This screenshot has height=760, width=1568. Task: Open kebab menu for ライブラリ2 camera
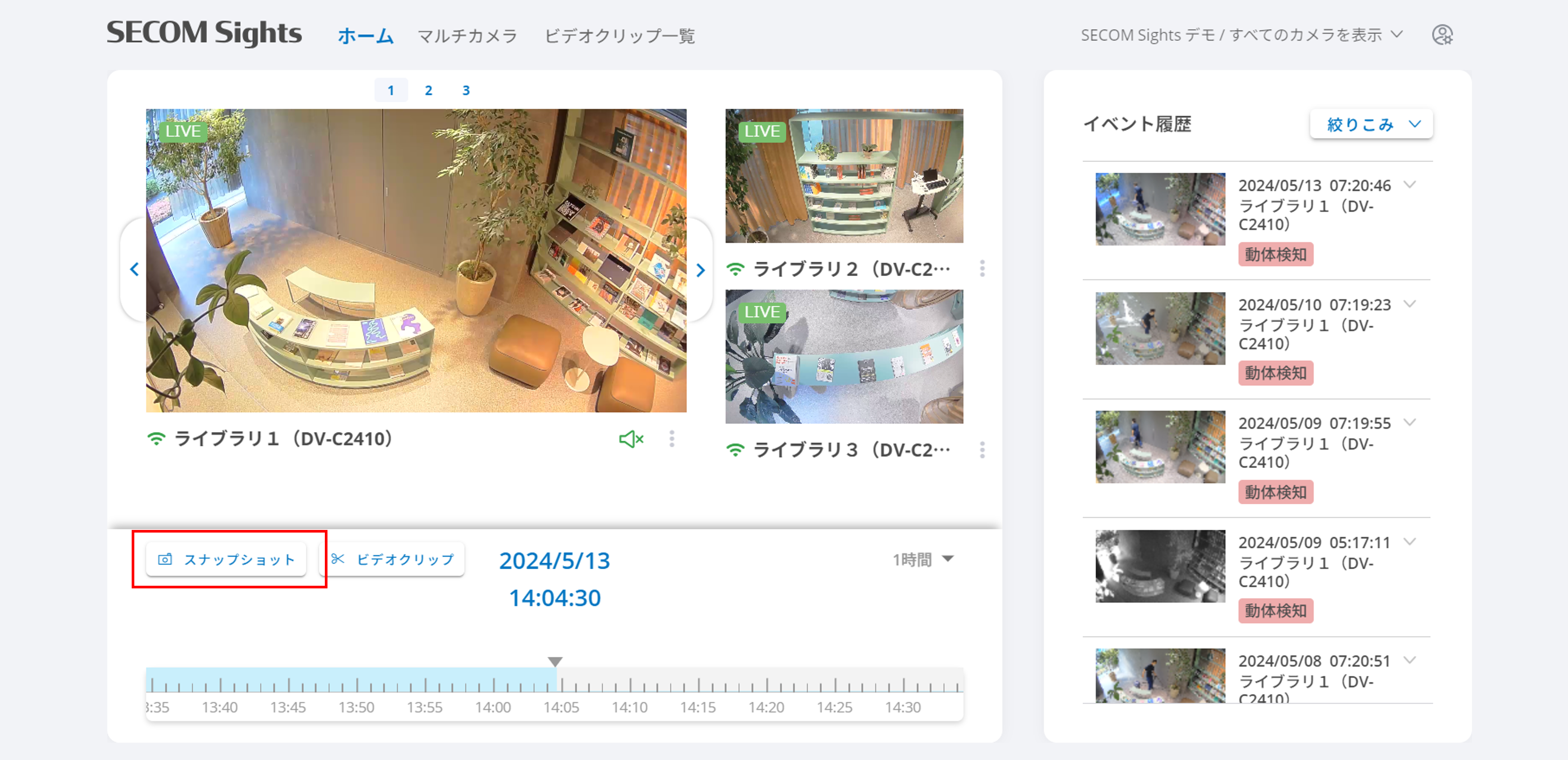982,268
